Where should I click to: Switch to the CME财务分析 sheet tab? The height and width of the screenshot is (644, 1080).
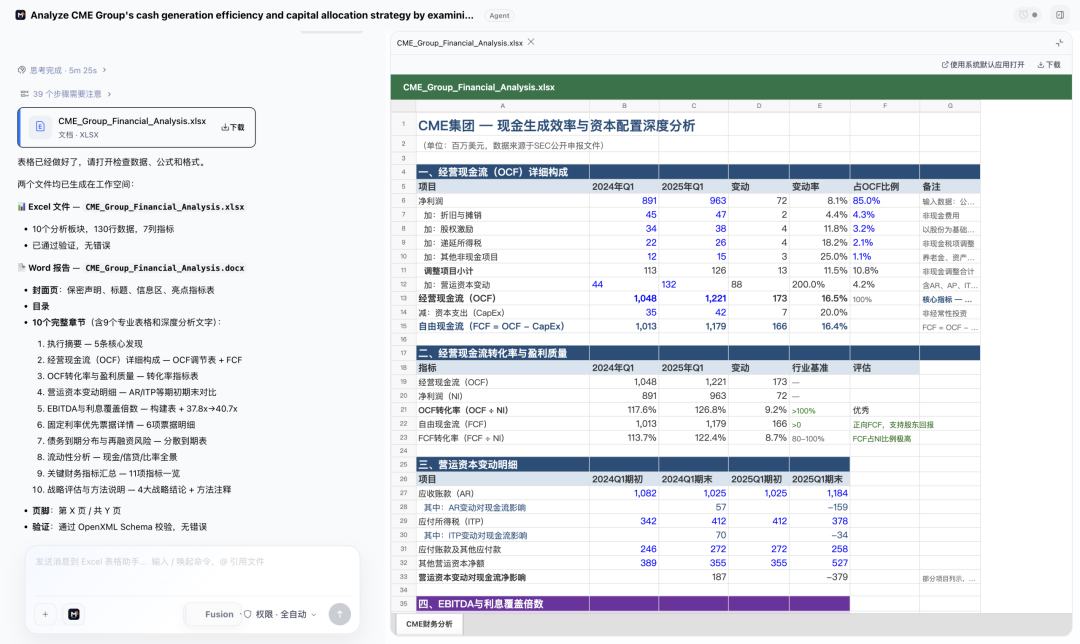(x=429, y=624)
